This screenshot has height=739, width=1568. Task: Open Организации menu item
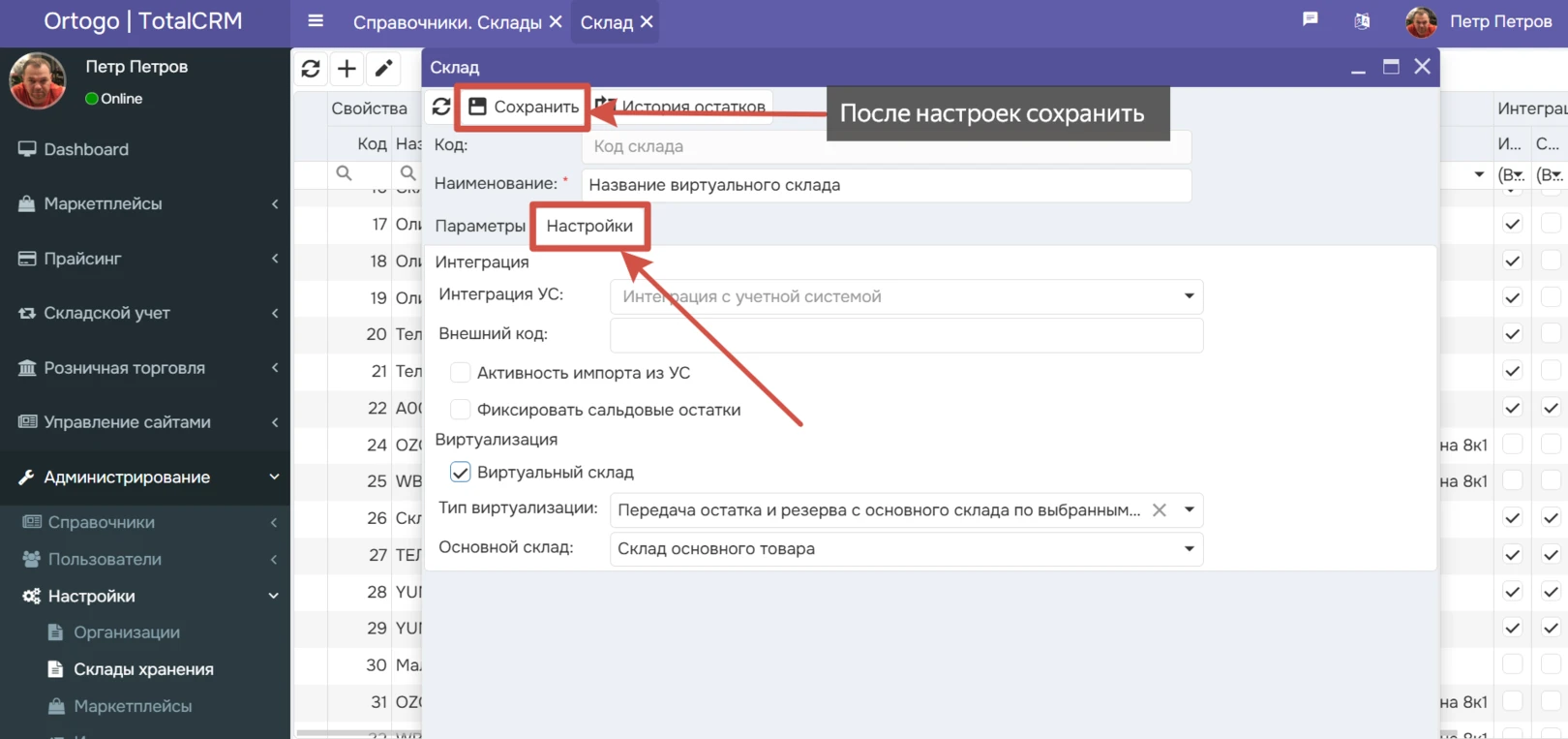[127, 632]
